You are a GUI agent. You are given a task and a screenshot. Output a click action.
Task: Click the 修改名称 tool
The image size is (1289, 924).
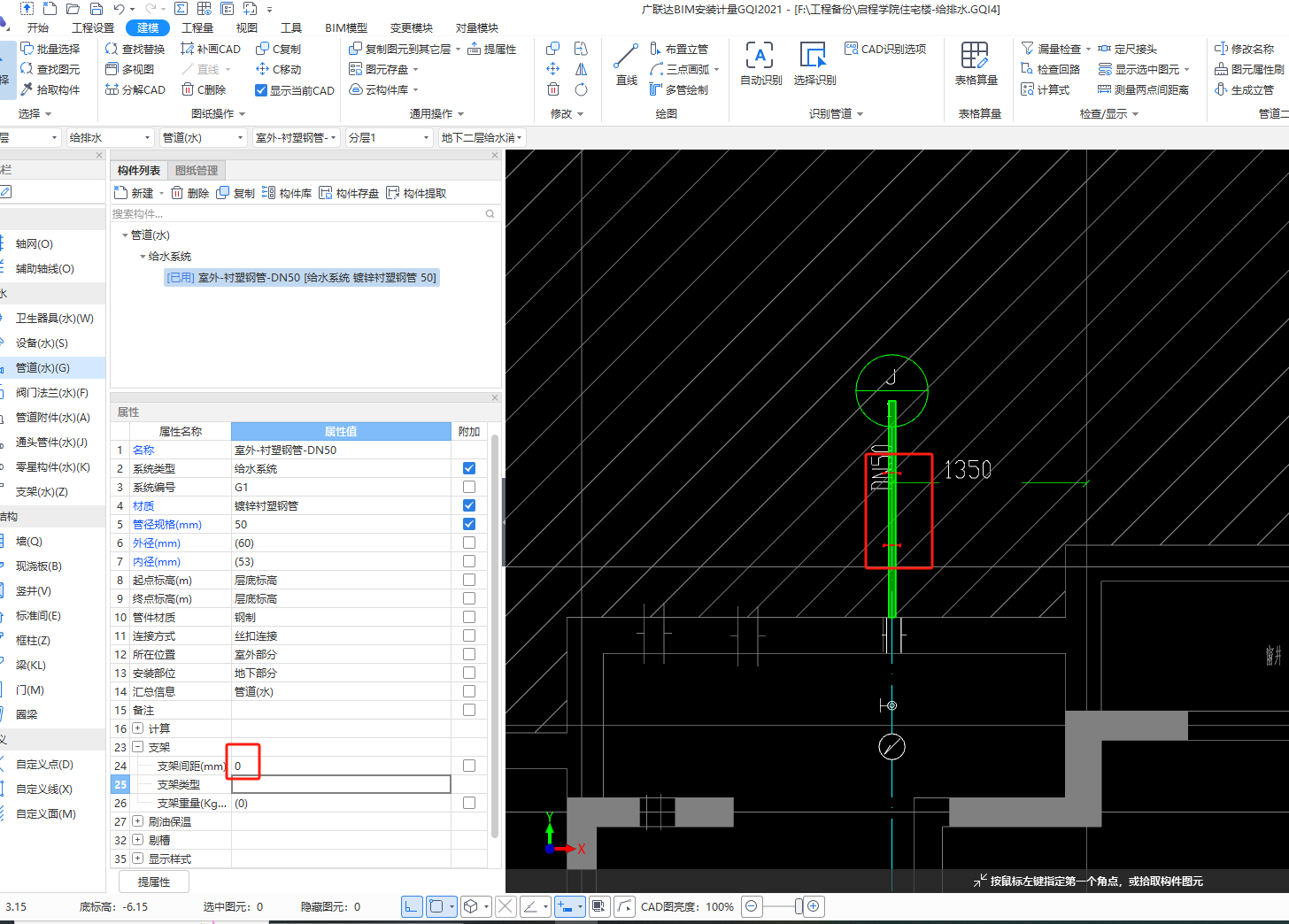(1244, 49)
